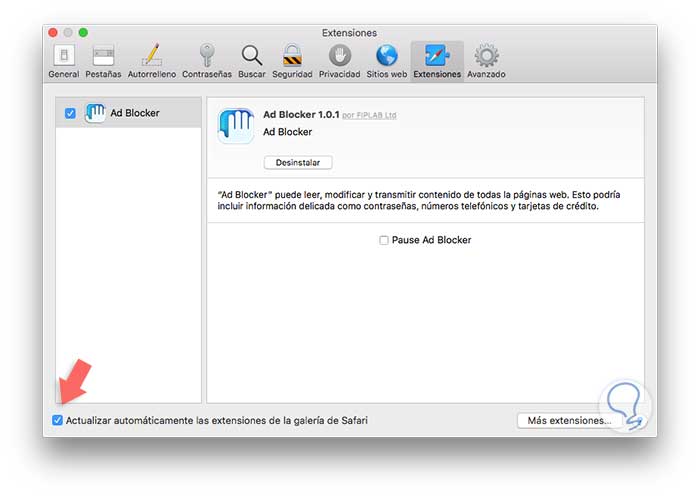
Task: Disable the Ad Blocker extension checkbox
Action: click(x=70, y=113)
